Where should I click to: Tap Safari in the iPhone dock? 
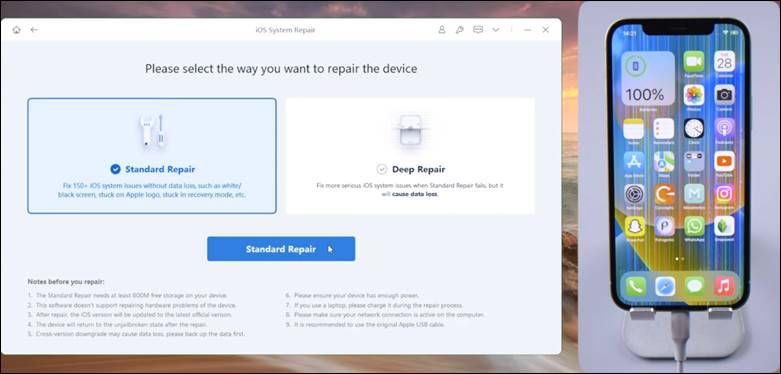[665, 286]
